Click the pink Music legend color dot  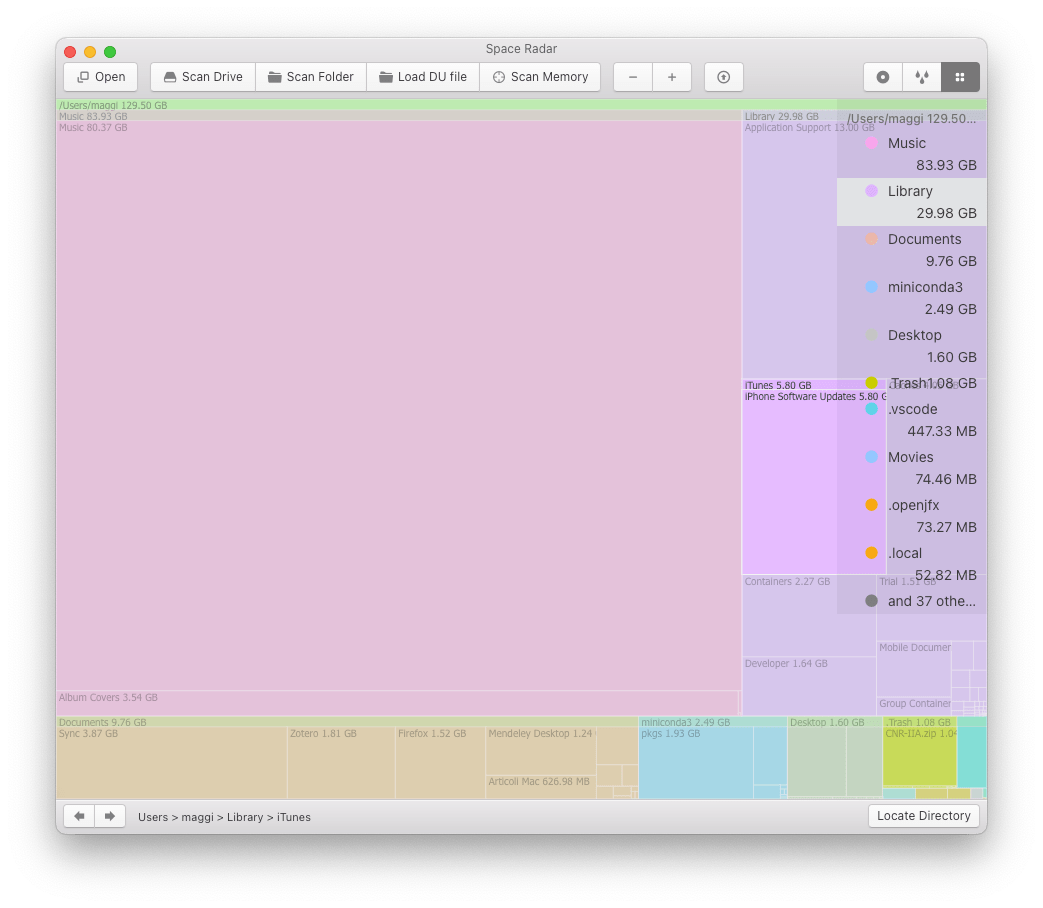[x=871, y=143]
